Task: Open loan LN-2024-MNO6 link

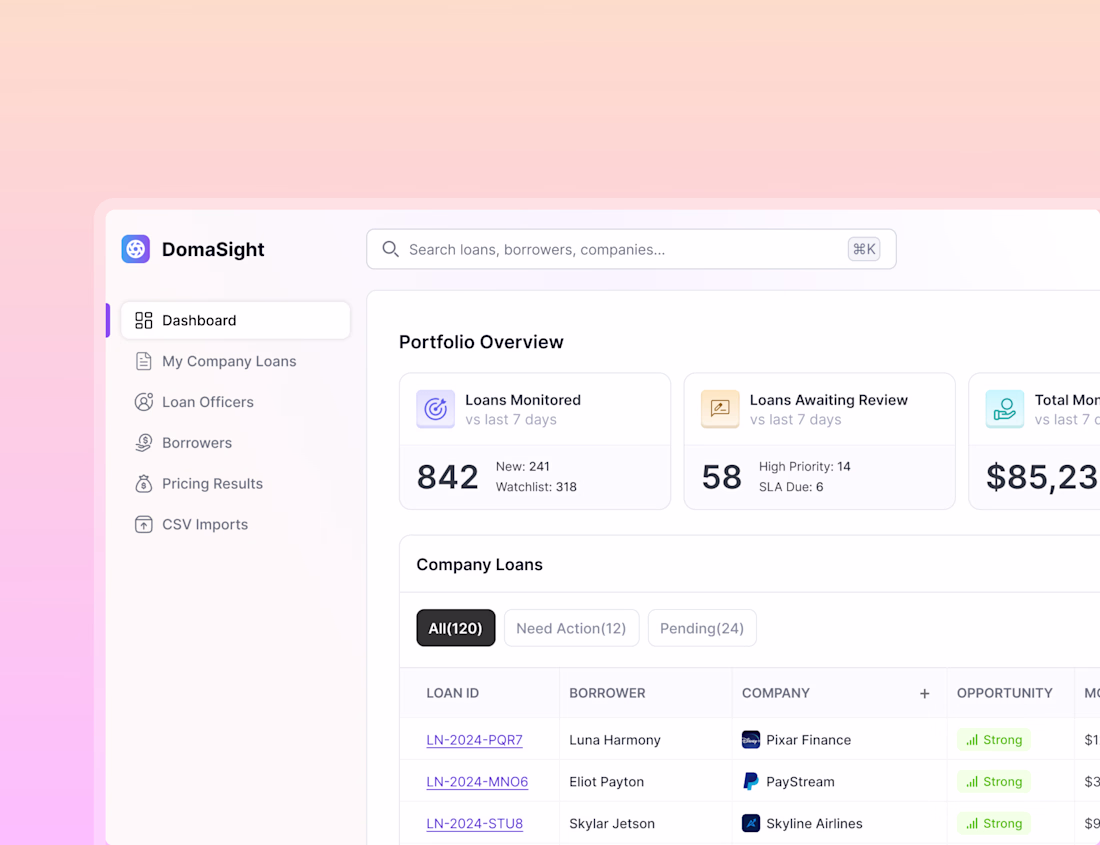Action: click(477, 781)
